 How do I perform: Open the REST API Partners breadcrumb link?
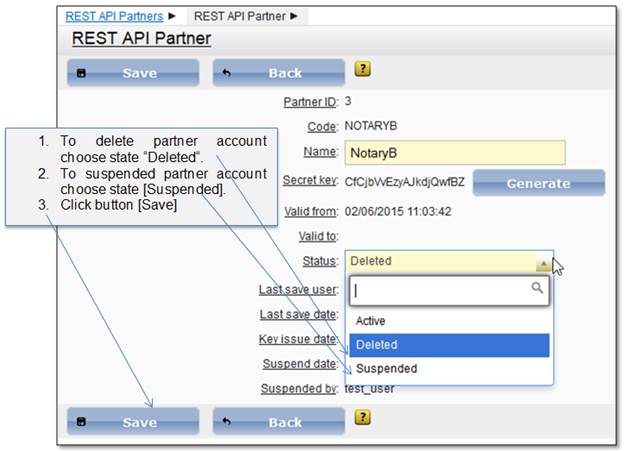(x=113, y=17)
